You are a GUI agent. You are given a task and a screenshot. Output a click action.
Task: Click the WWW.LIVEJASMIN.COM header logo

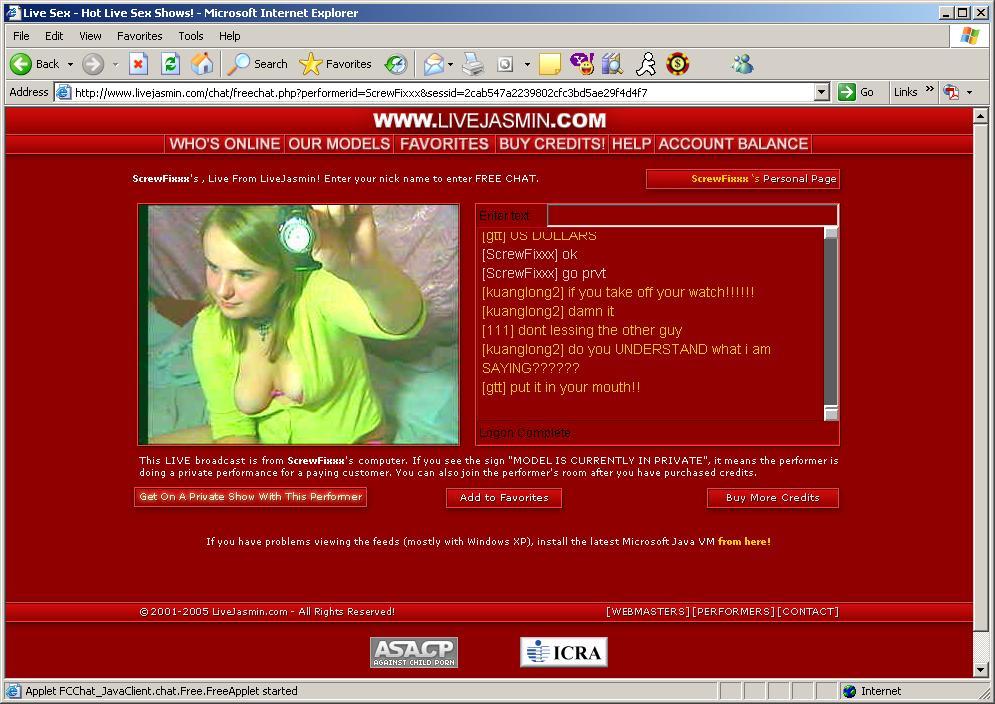pyautogui.click(x=489, y=121)
